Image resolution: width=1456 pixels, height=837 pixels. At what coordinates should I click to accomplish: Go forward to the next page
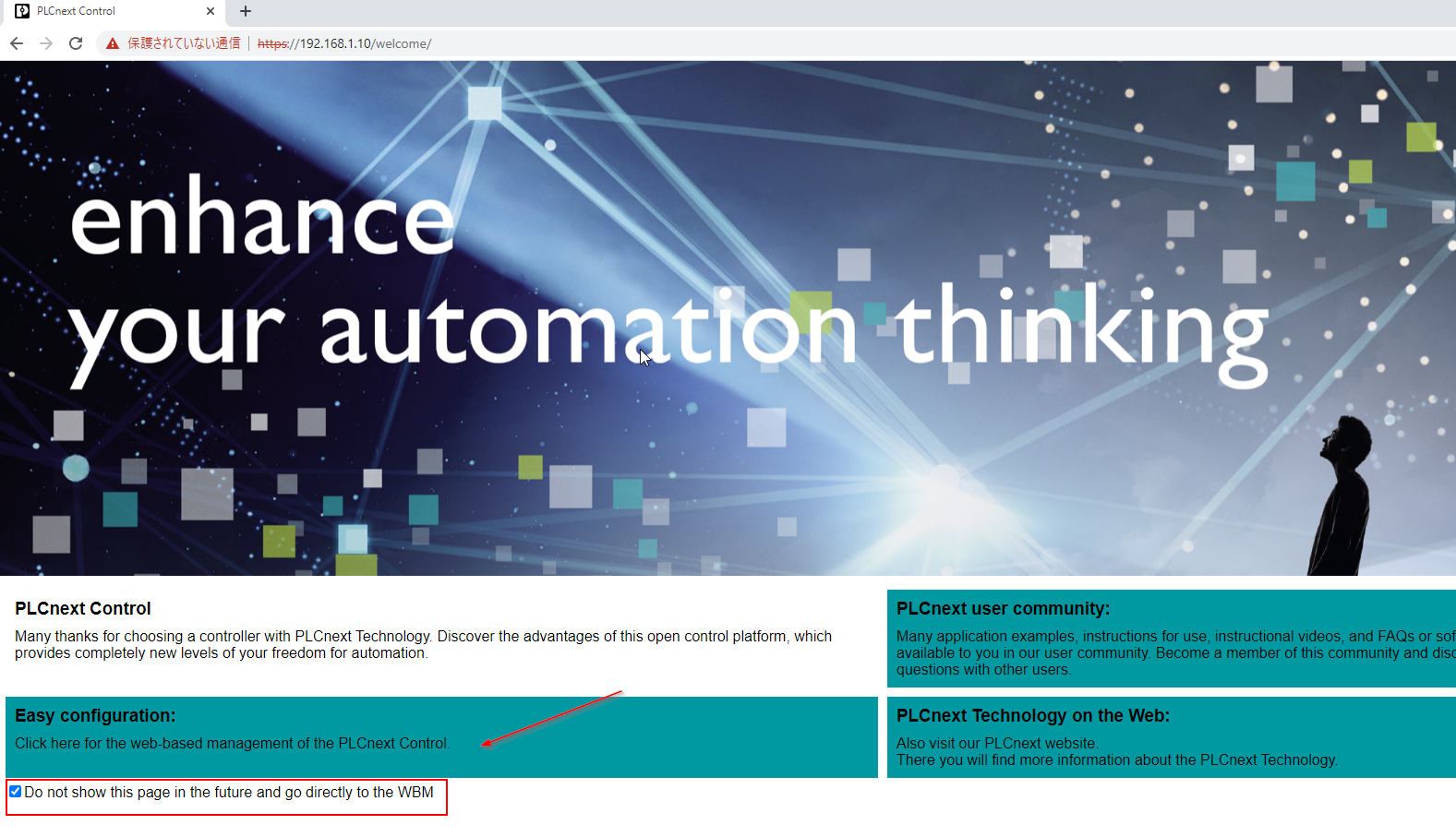click(x=46, y=43)
